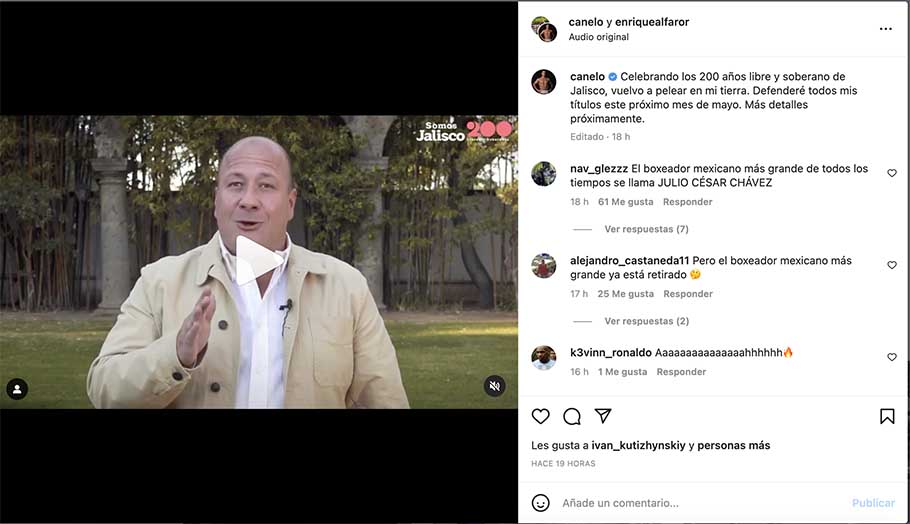Expand Ver respuestas (2) replies
This screenshot has height=524, width=910.
[x=647, y=321]
